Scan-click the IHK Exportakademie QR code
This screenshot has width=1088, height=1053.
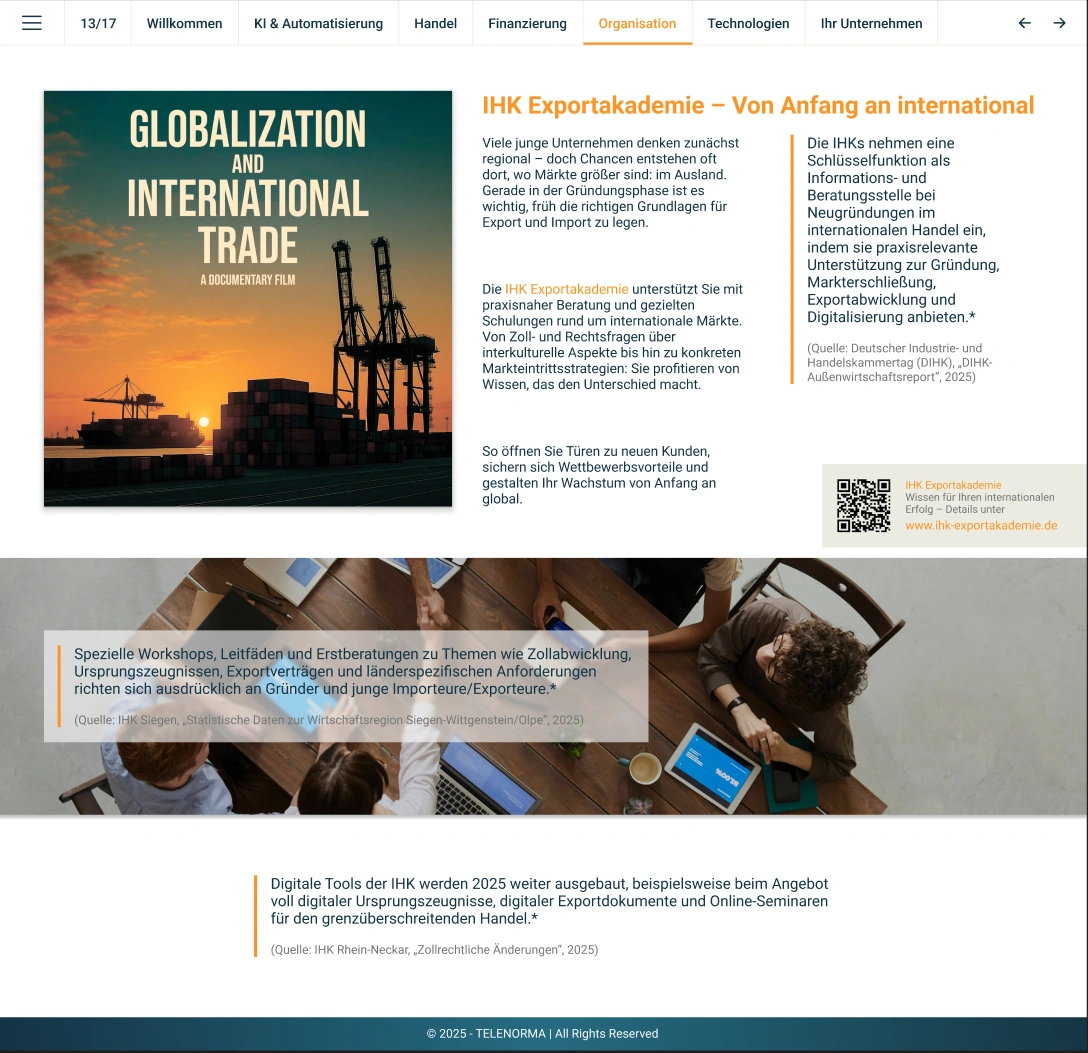pos(864,504)
